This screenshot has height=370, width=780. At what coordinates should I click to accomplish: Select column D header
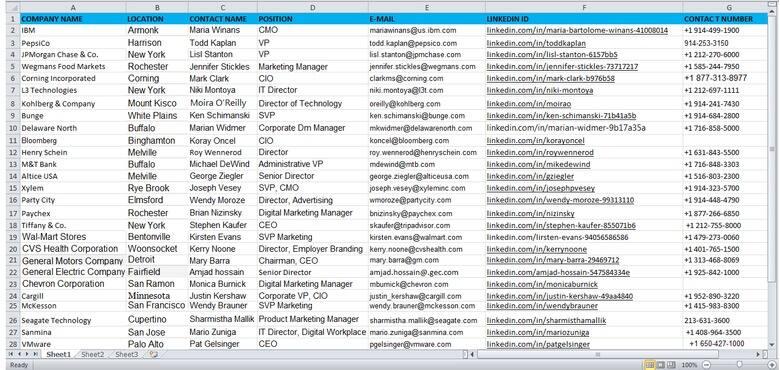(x=312, y=7)
